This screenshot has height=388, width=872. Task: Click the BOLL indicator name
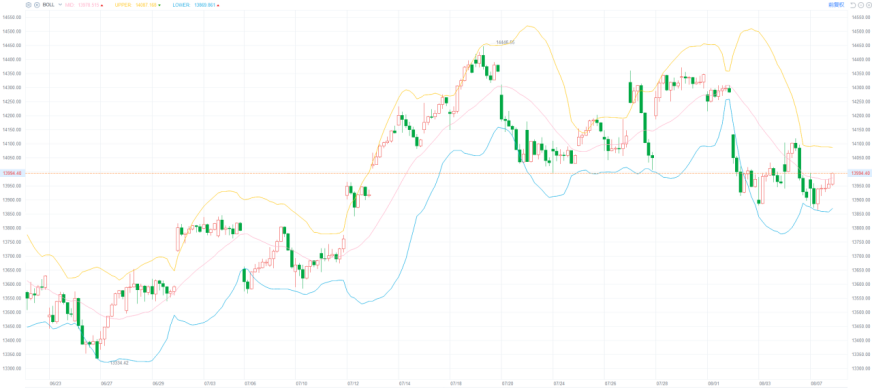click(49, 4)
